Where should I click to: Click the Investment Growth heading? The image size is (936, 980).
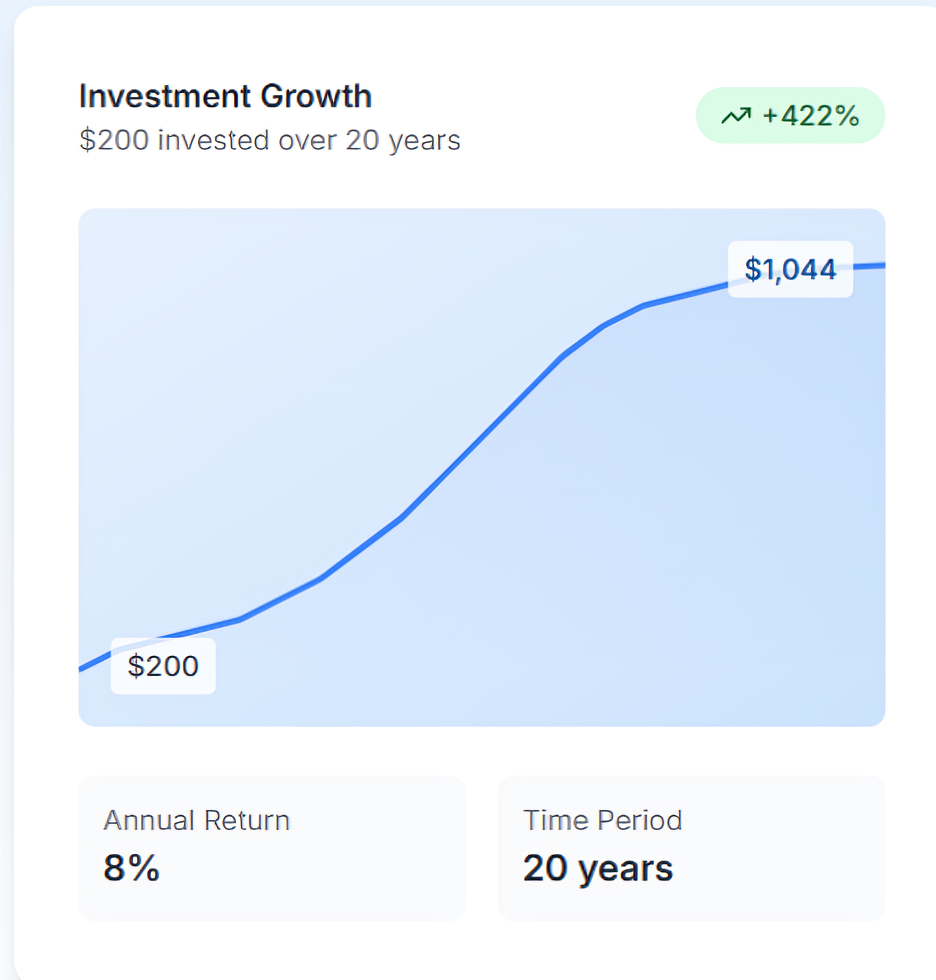(225, 96)
